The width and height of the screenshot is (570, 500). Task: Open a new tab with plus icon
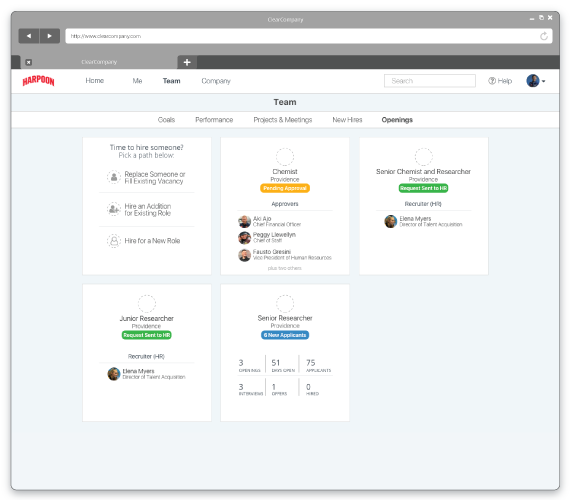187,62
